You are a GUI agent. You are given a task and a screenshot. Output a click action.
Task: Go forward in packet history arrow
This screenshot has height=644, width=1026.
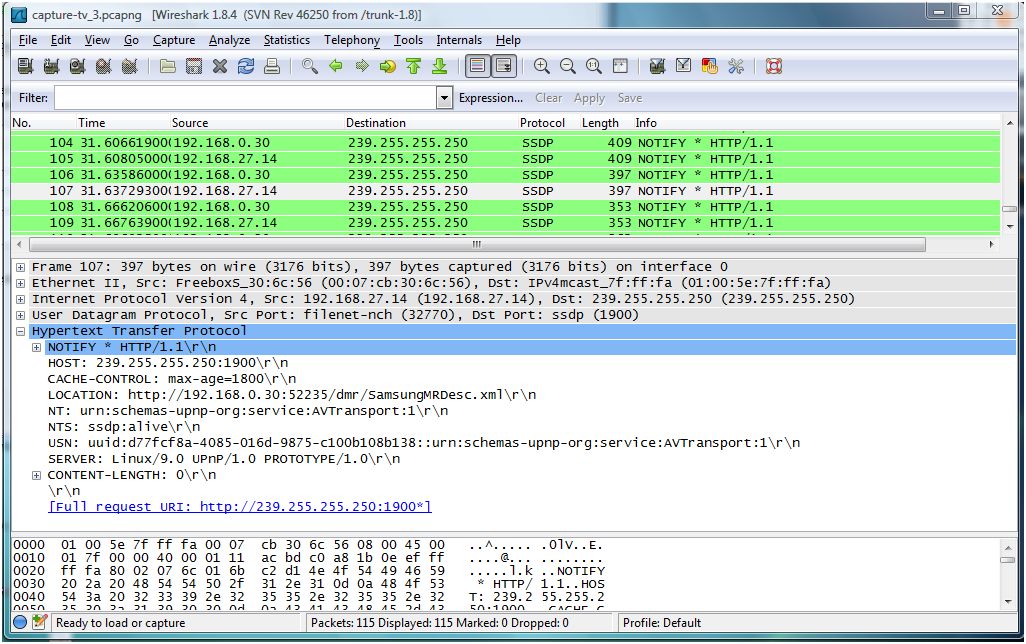tap(362, 66)
